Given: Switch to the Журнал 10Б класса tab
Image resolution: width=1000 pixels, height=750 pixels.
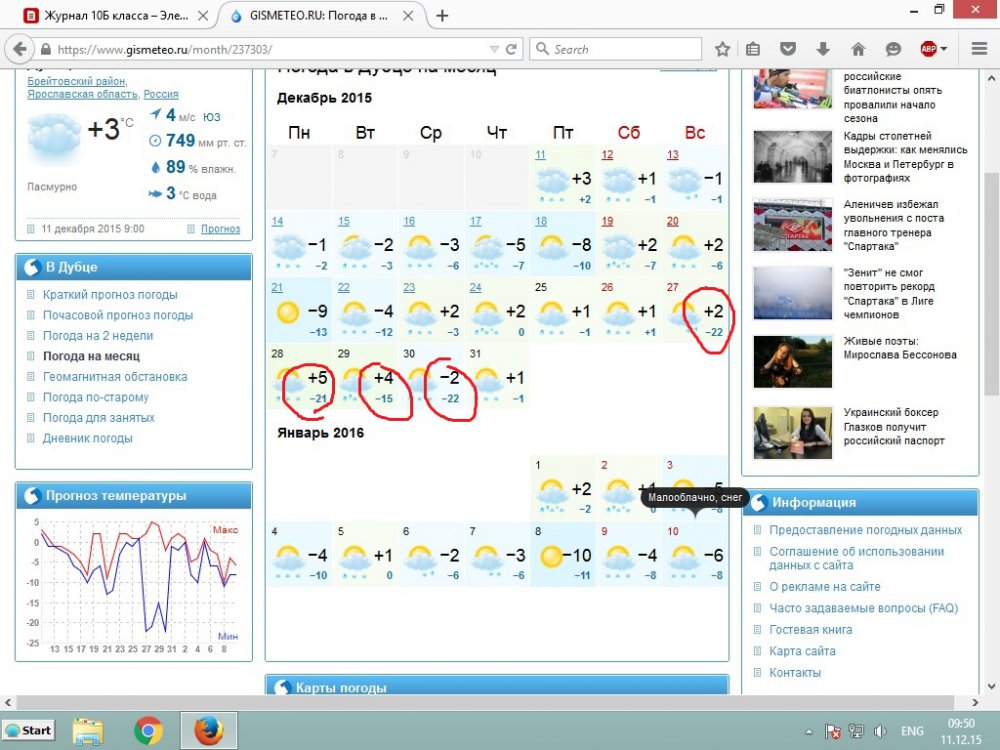Looking at the screenshot, I should click(108, 16).
